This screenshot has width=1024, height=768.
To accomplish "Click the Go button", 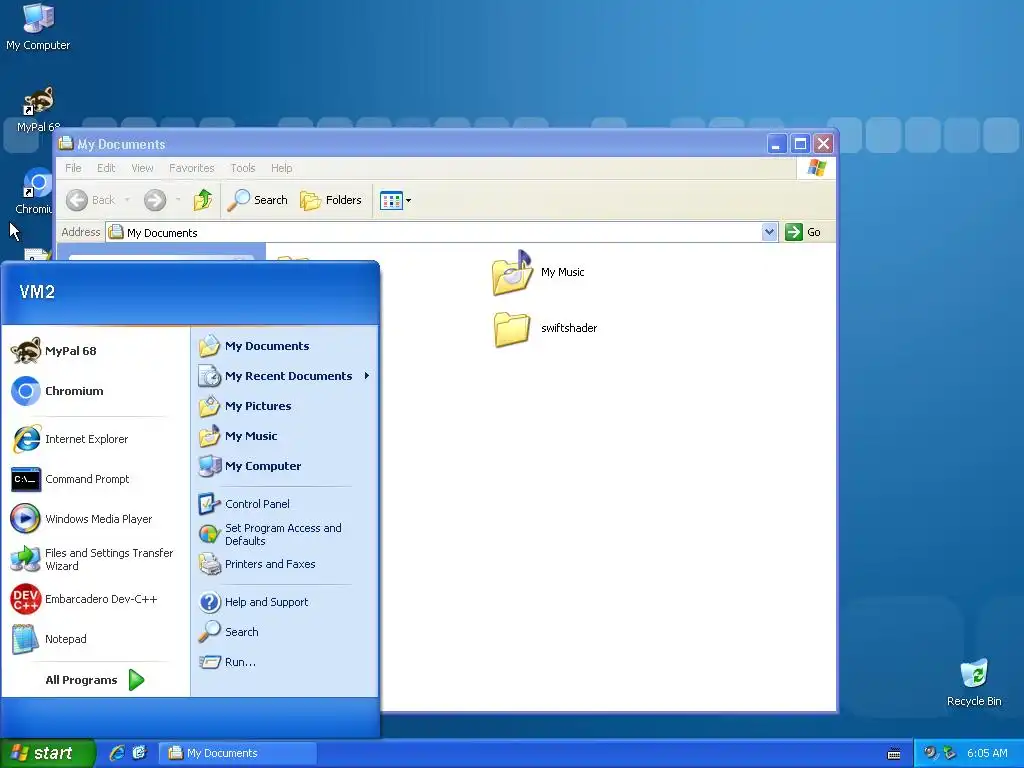I will tap(803, 232).
